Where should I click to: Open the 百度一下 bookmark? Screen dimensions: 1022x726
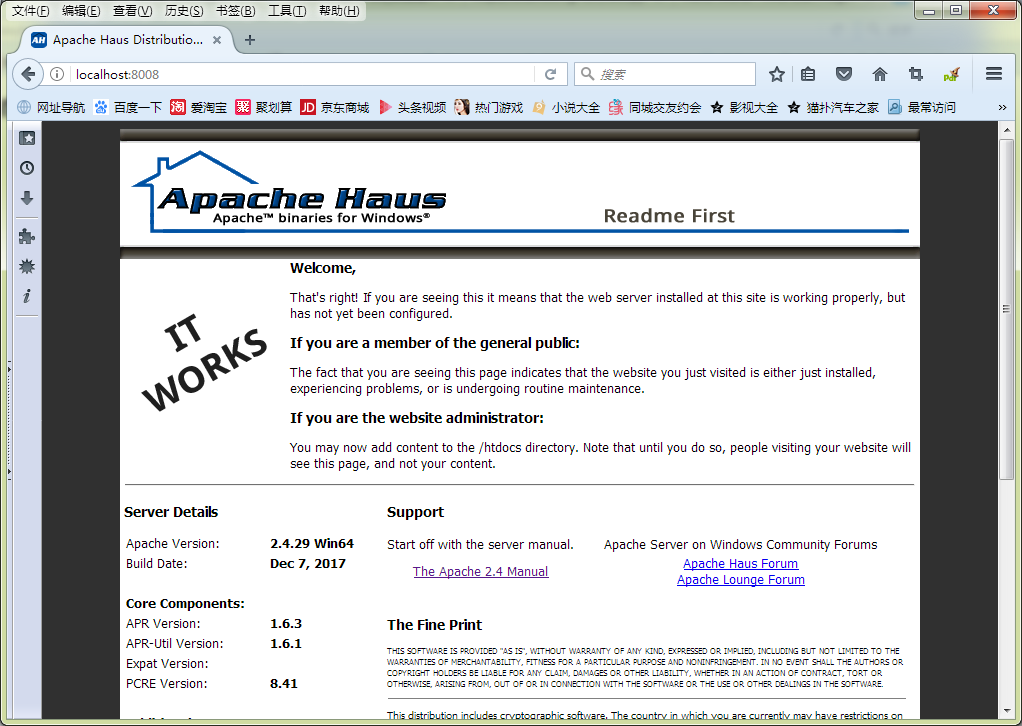(128, 108)
